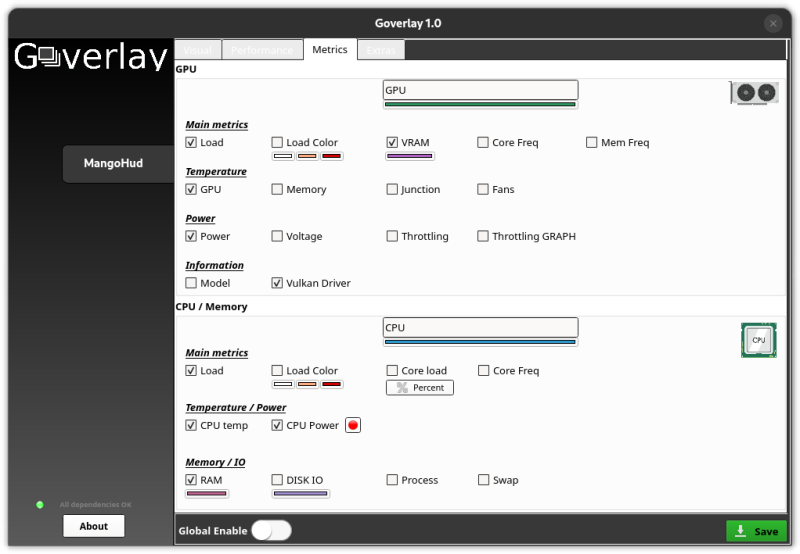The height and width of the screenshot is (554, 800).
Task: Pick the CPU text blue color bar
Action: pos(480,342)
